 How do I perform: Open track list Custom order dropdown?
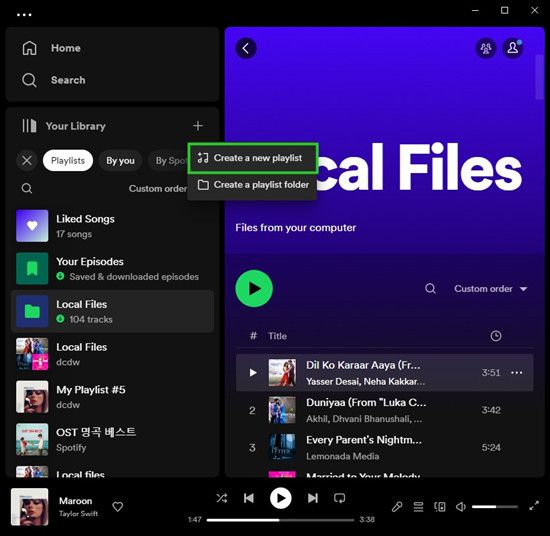(x=490, y=289)
